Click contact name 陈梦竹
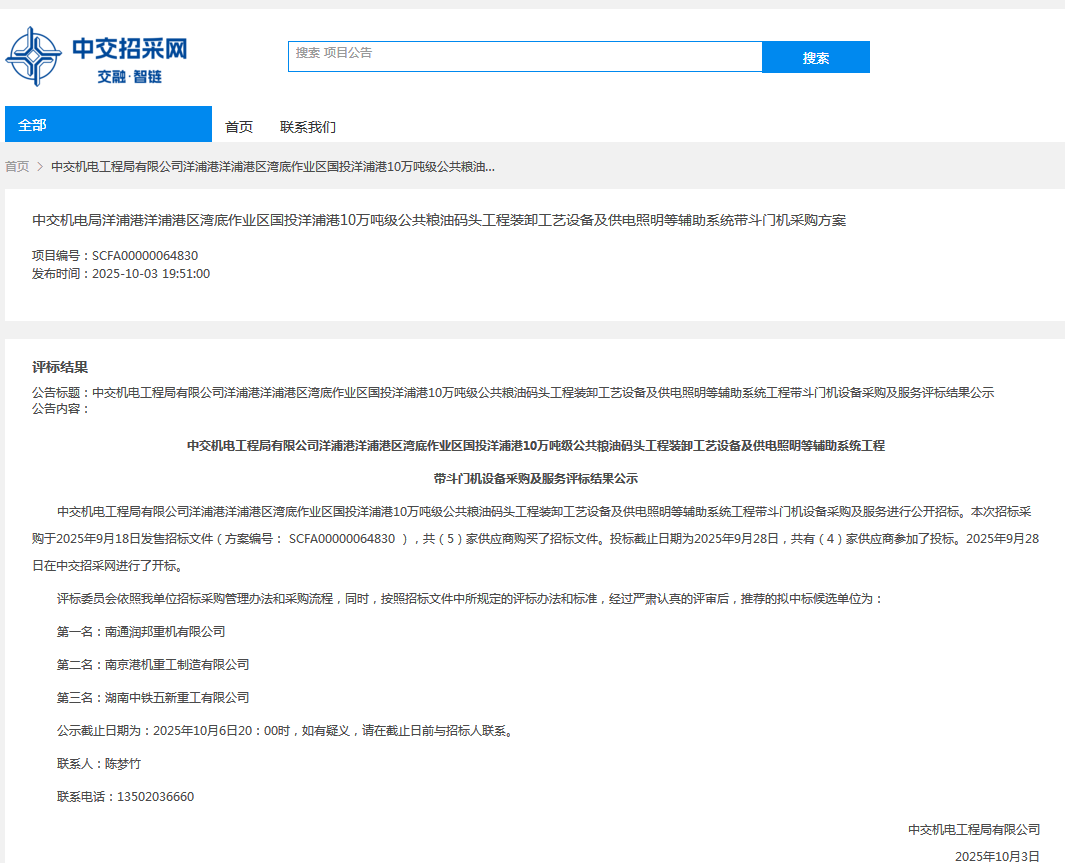Image resolution: width=1065 pixels, height=863 pixels. click(123, 764)
